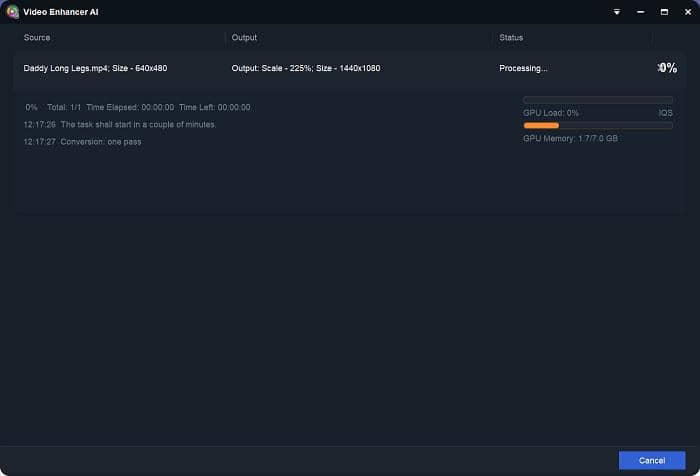Select the Daddy Long Legs.mp4 source entry

pos(95,68)
